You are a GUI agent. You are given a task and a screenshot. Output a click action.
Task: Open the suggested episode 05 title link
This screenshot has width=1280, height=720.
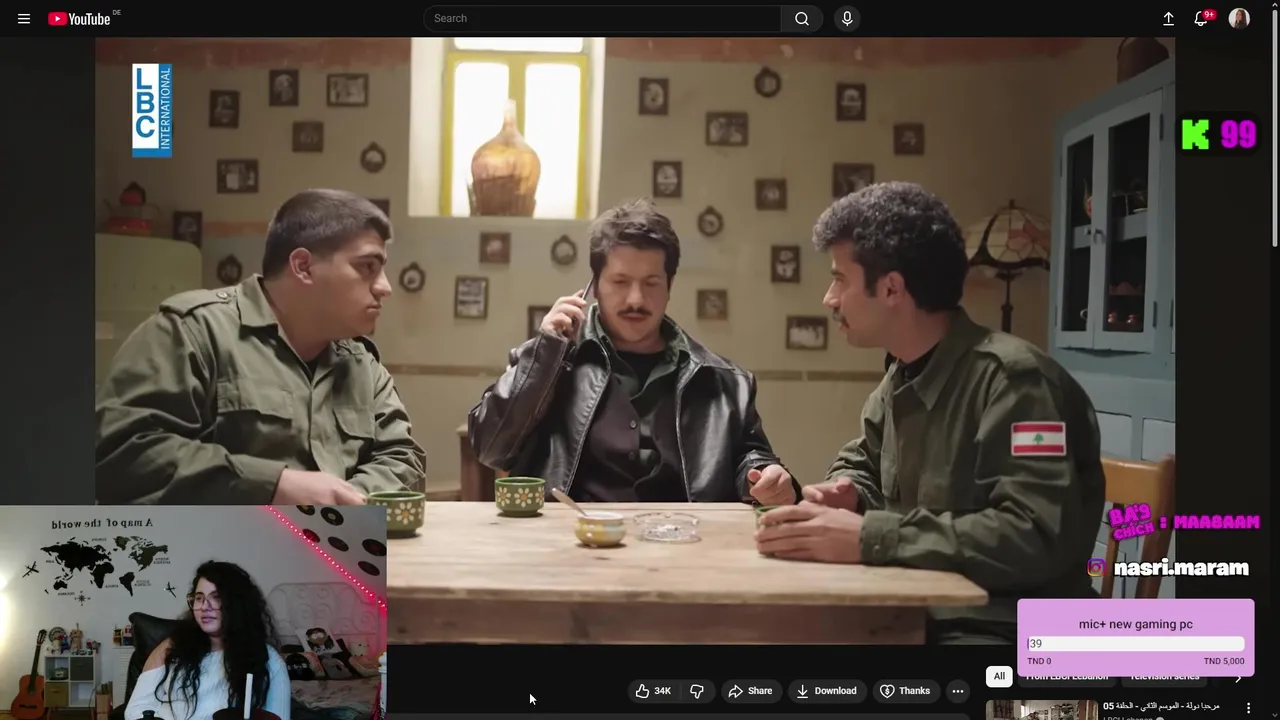(x=1161, y=706)
